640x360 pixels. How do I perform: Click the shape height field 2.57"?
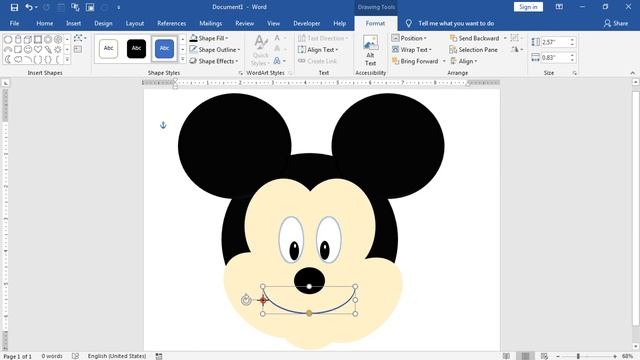tap(555, 42)
